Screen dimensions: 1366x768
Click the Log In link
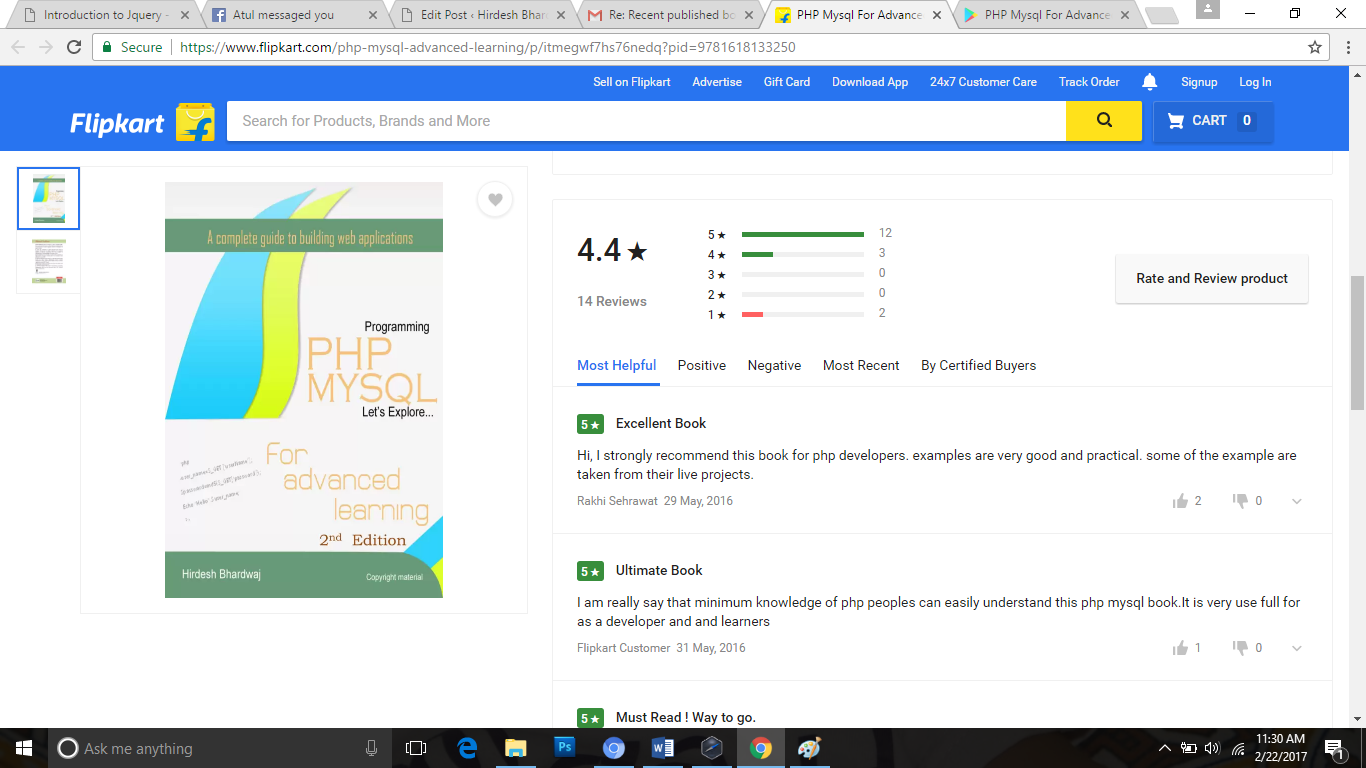[1255, 82]
